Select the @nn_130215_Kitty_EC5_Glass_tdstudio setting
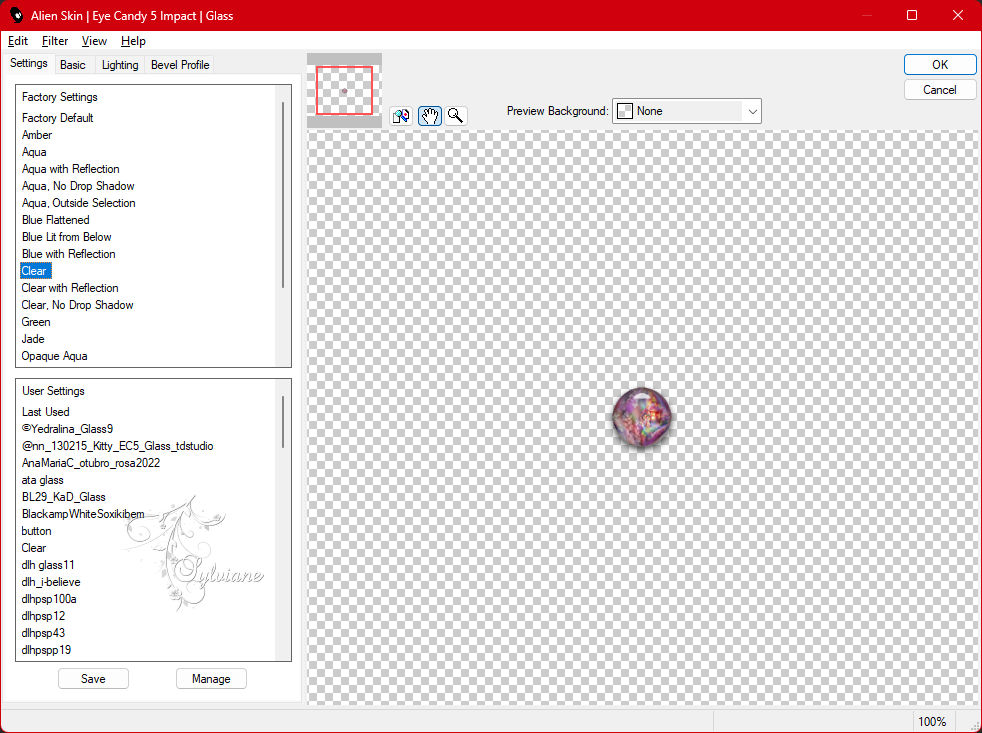The height and width of the screenshot is (733, 982). pos(117,445)
